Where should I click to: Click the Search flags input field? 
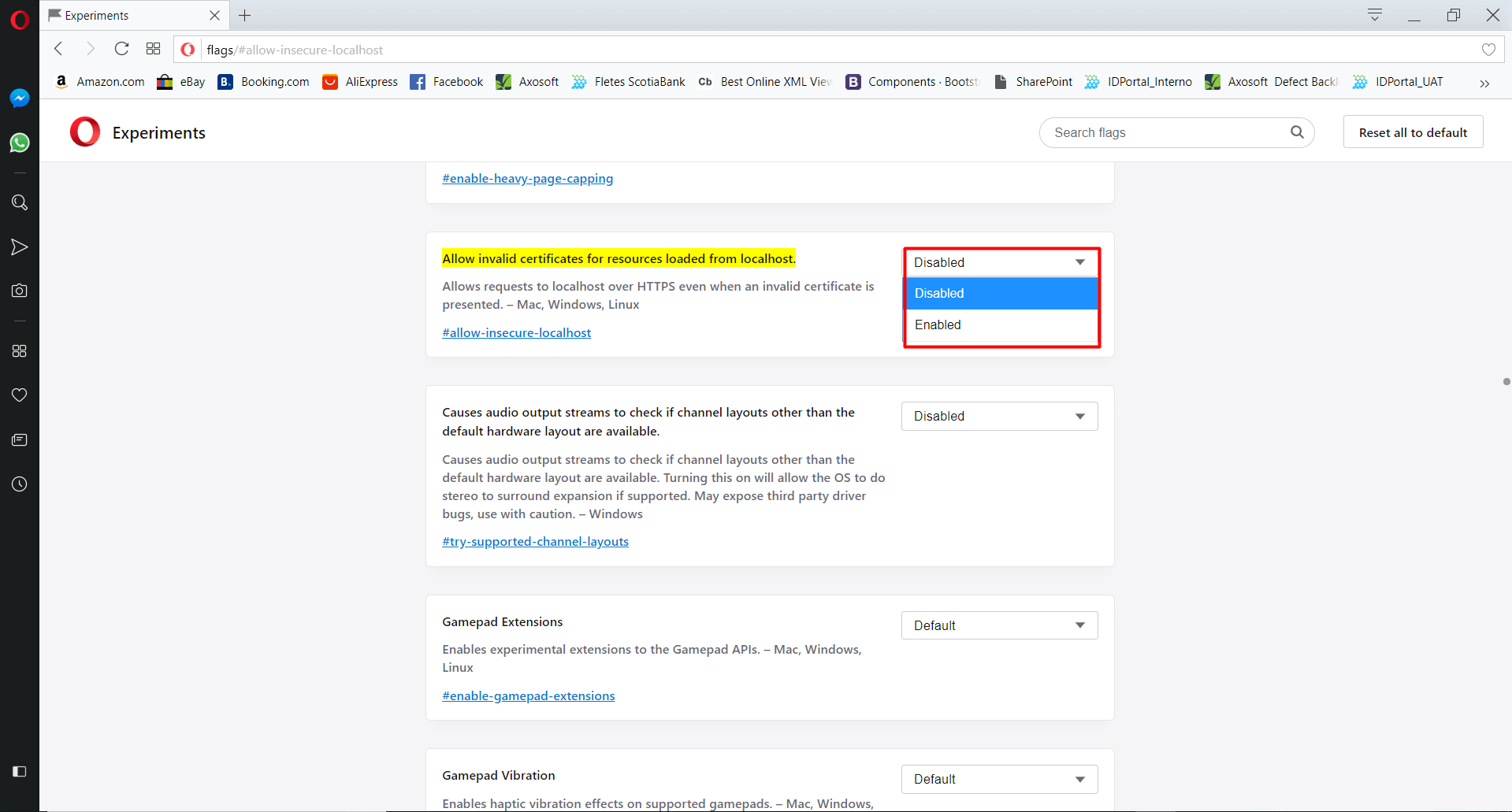point(1166,132)
